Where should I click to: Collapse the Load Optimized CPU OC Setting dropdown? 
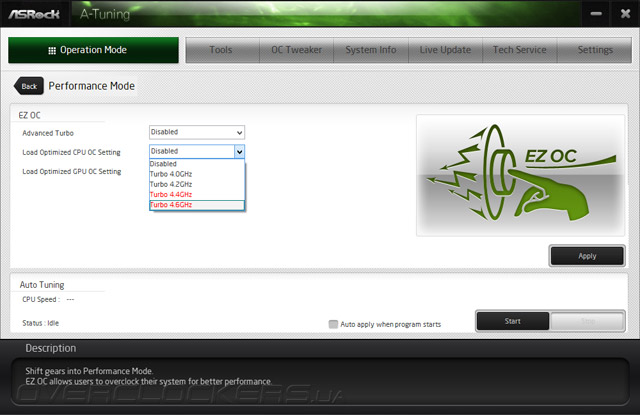click(239, 152)
